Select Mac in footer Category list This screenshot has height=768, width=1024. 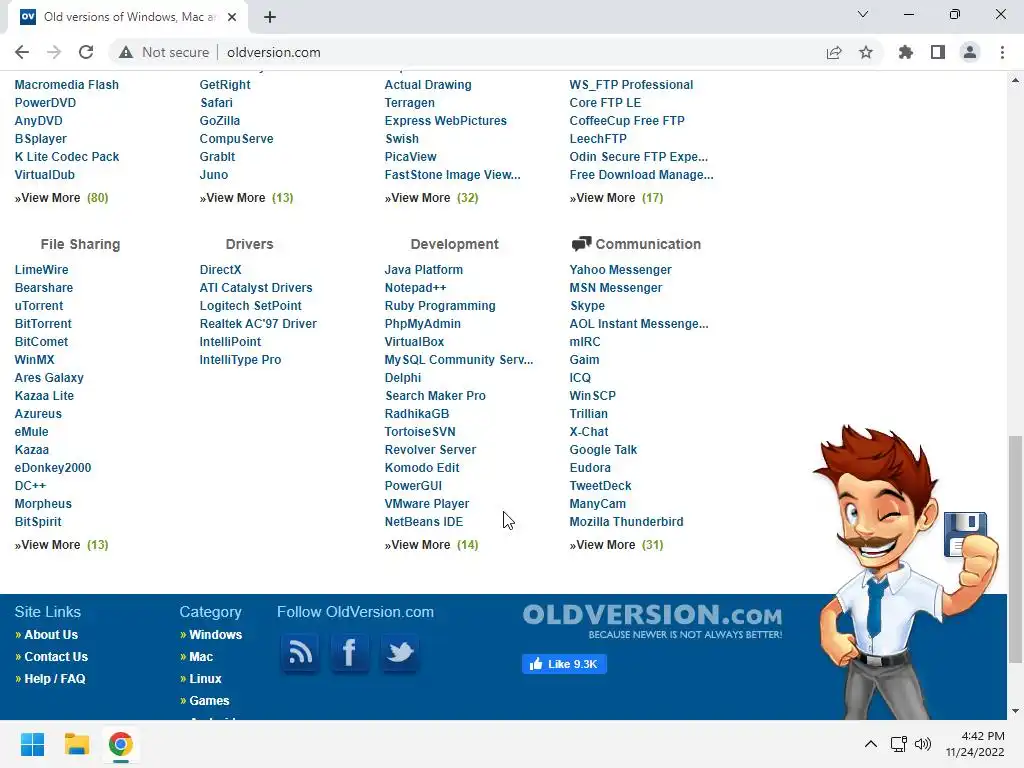point(201,657)
